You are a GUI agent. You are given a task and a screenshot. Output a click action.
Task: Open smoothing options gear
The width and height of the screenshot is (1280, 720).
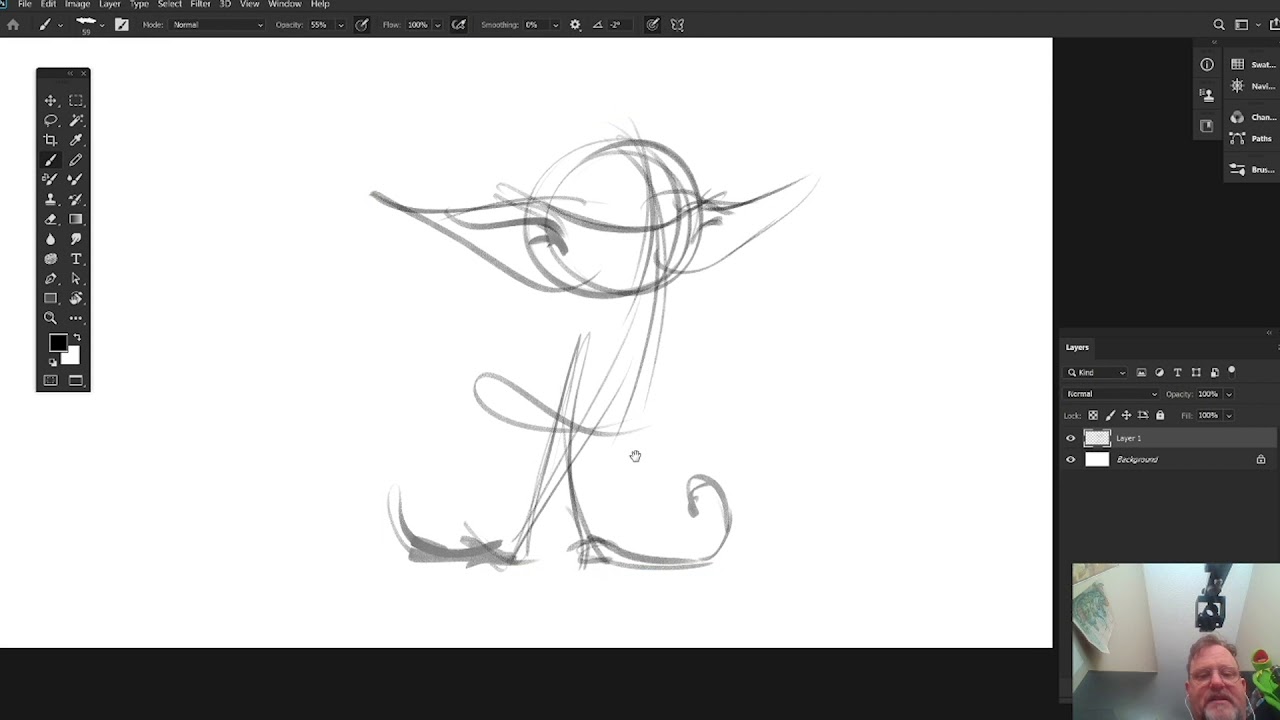click(575, 25)
